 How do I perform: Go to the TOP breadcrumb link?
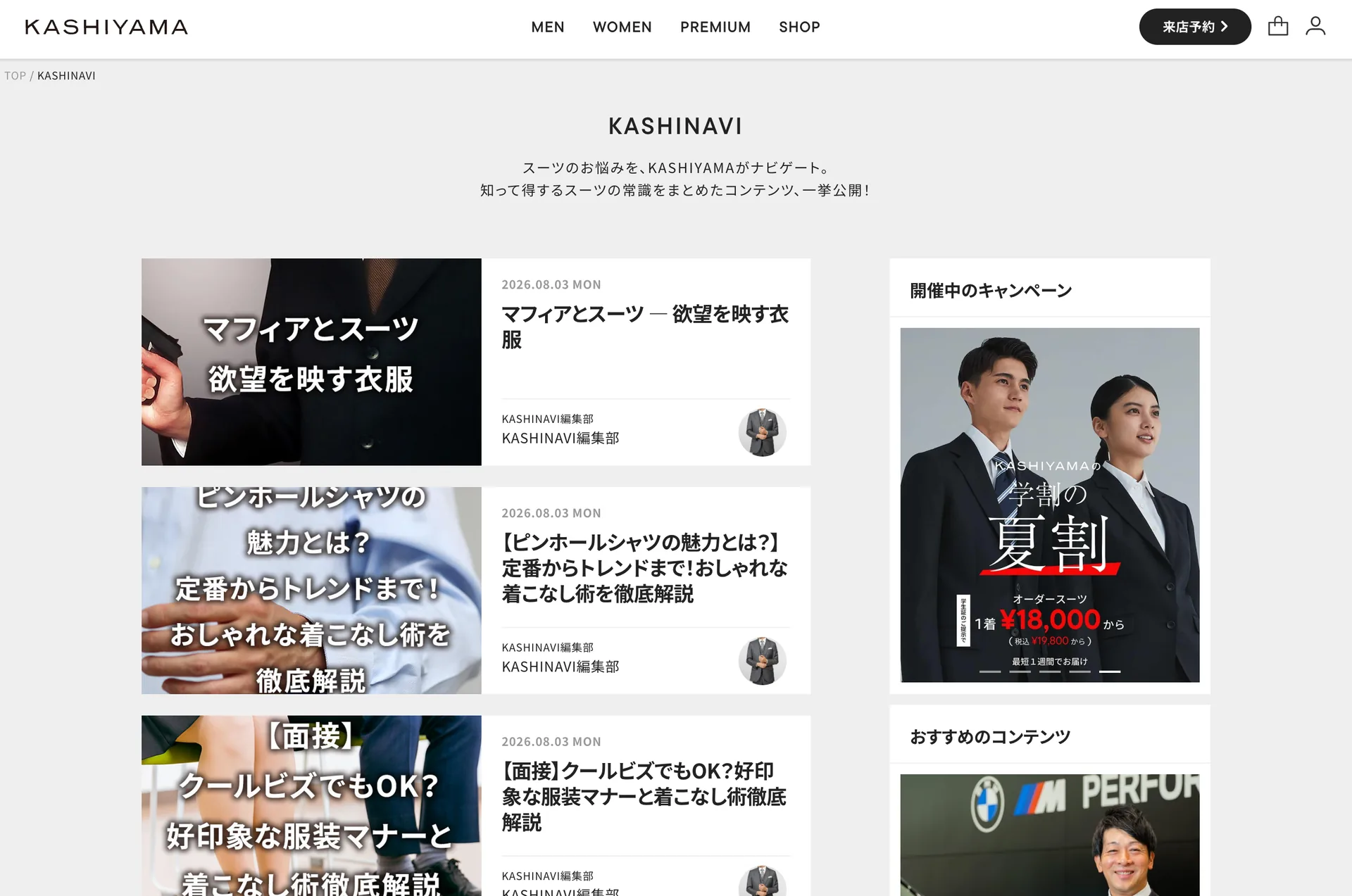click(x=15, y=76)
